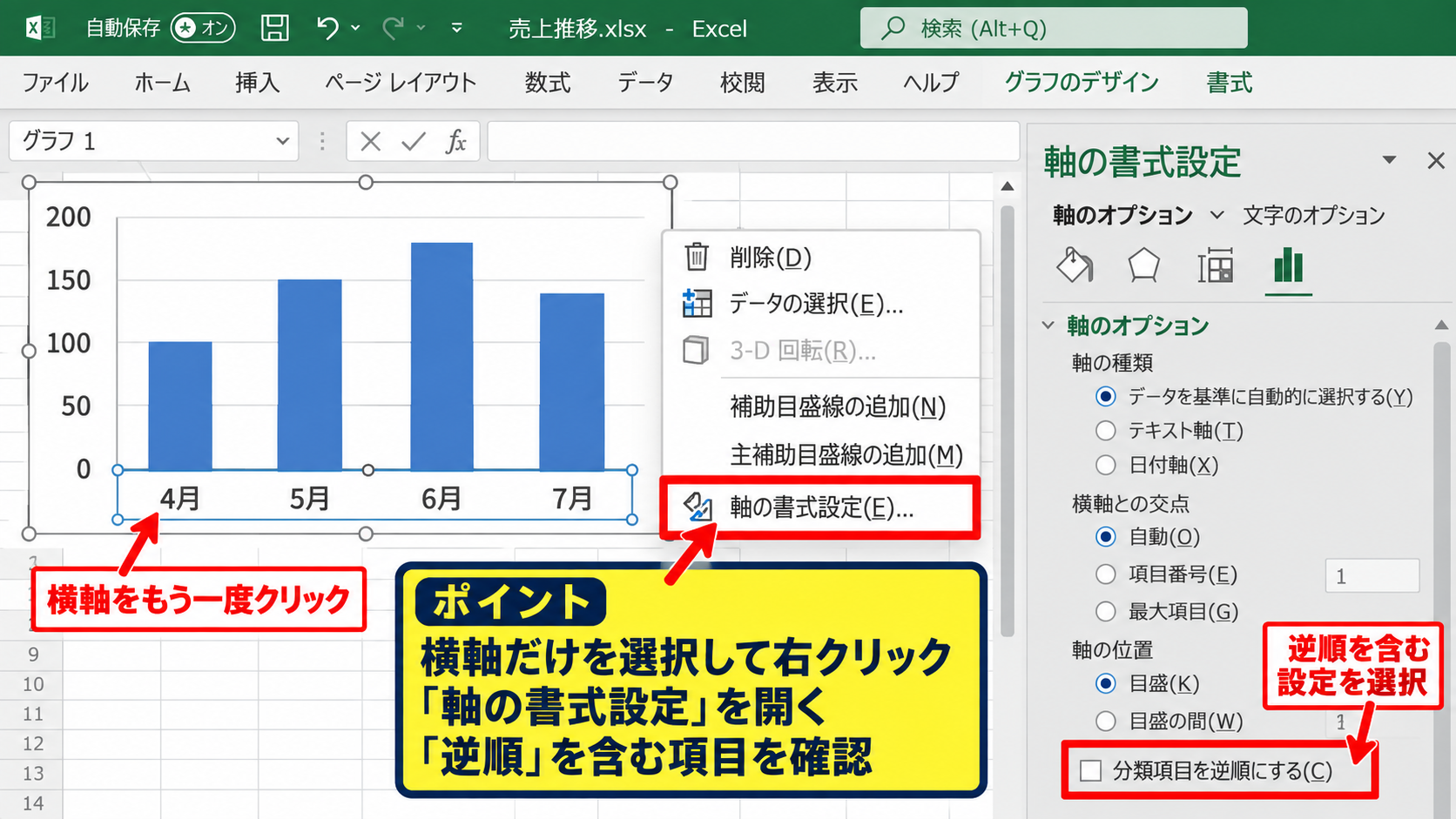Open the ヘルプ ribbon tab
This screenshot has height=819, width=1456.
[931, 83]
